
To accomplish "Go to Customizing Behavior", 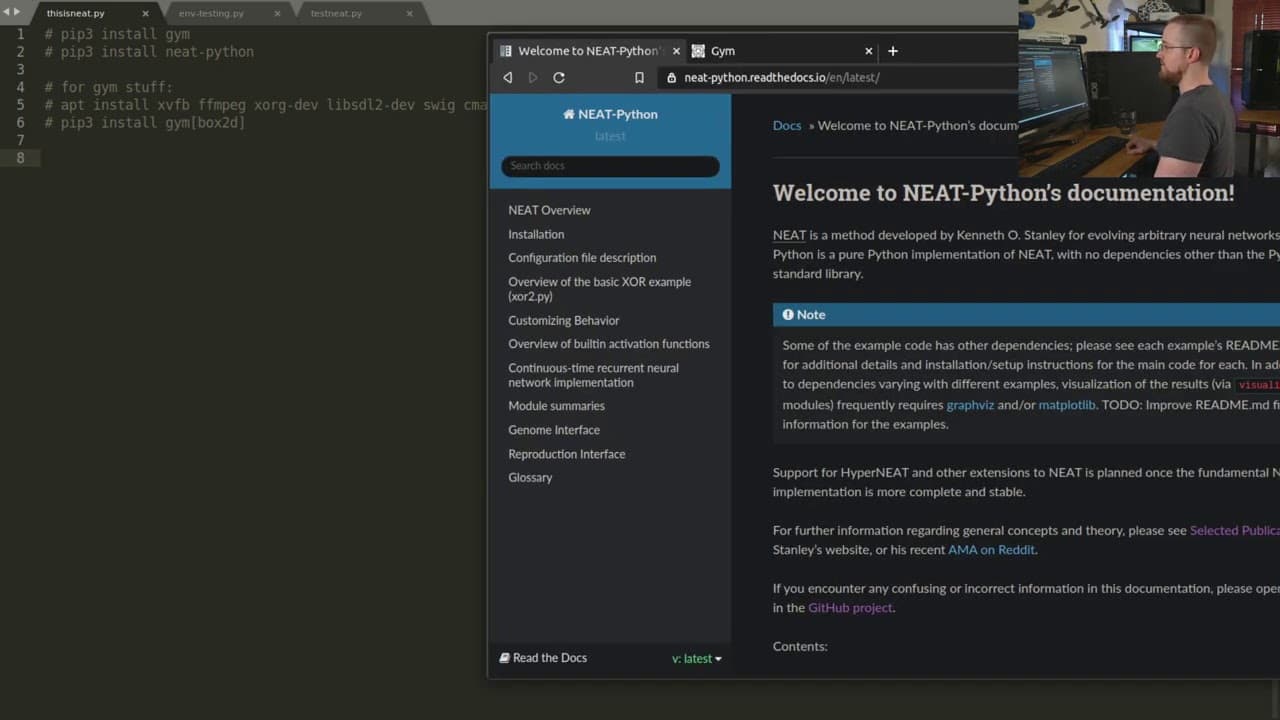I will point(564,321).
